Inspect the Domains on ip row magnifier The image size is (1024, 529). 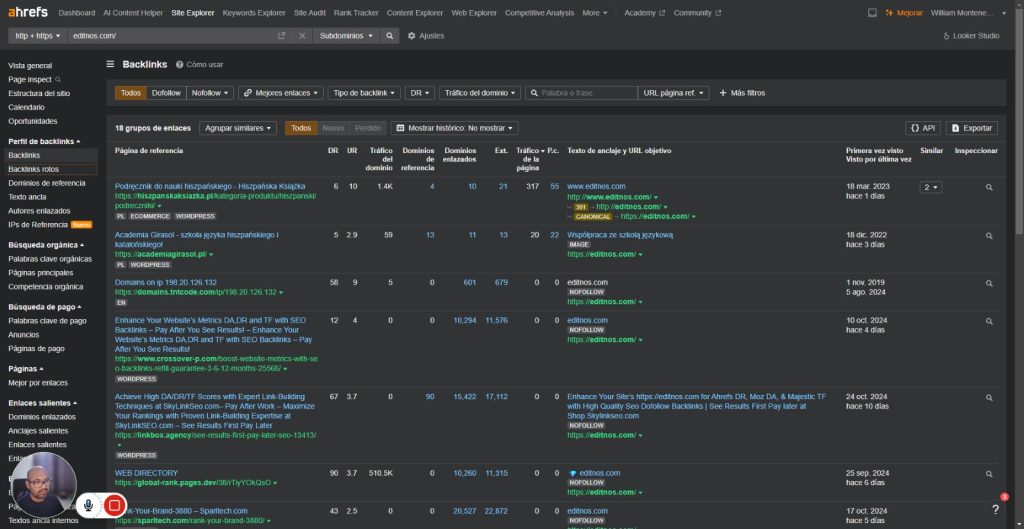point(989,283)
